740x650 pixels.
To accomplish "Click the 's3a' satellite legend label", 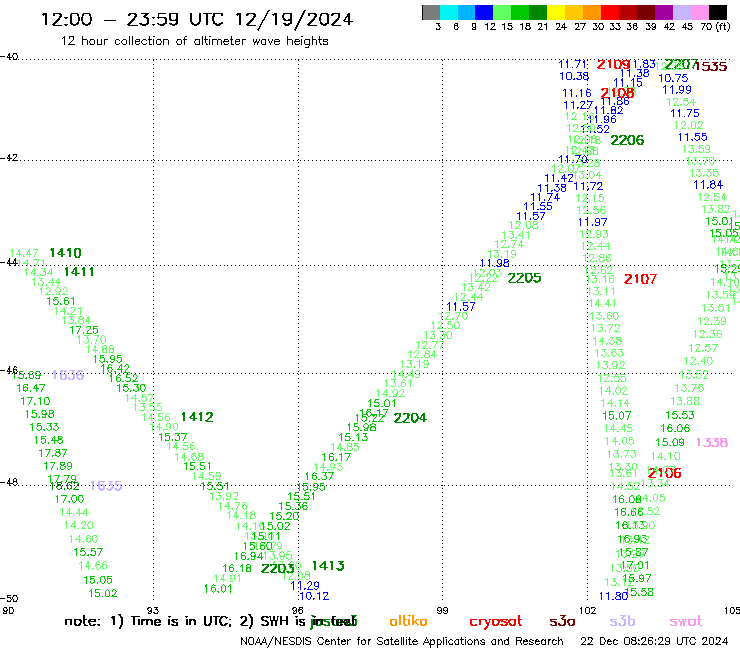I will pos(562,621).
